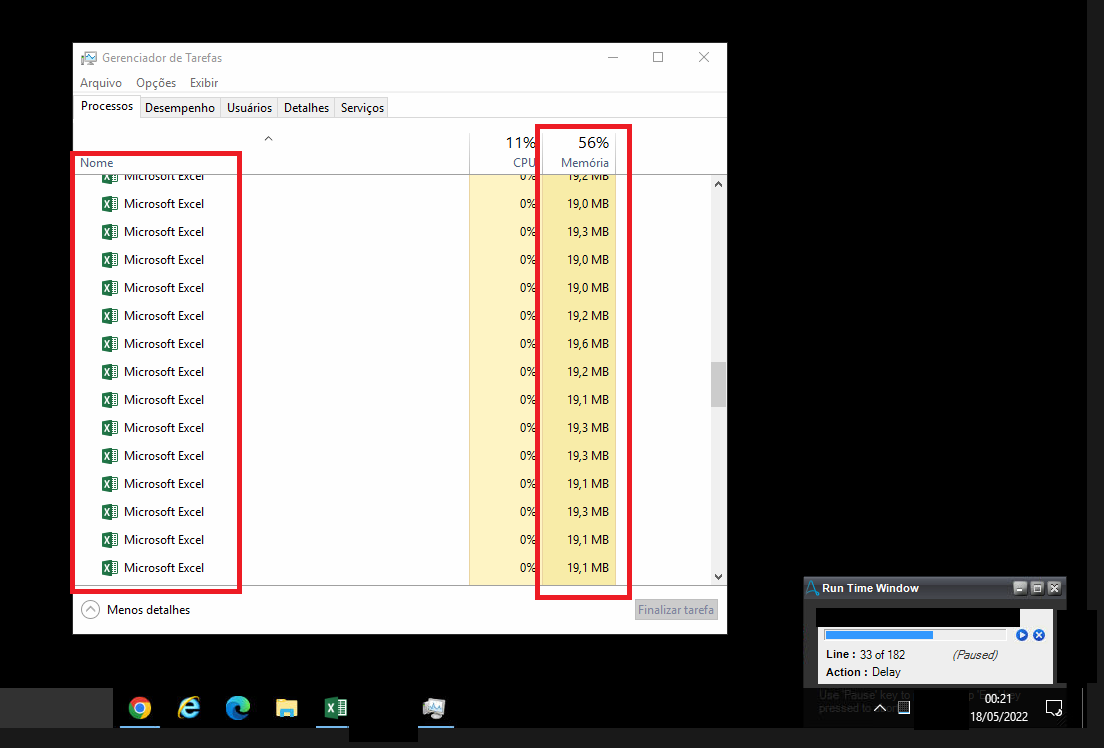Click the sort arrow above Nome column
This screenshot has width=1104, height=748.
click(x=268, y=139)
